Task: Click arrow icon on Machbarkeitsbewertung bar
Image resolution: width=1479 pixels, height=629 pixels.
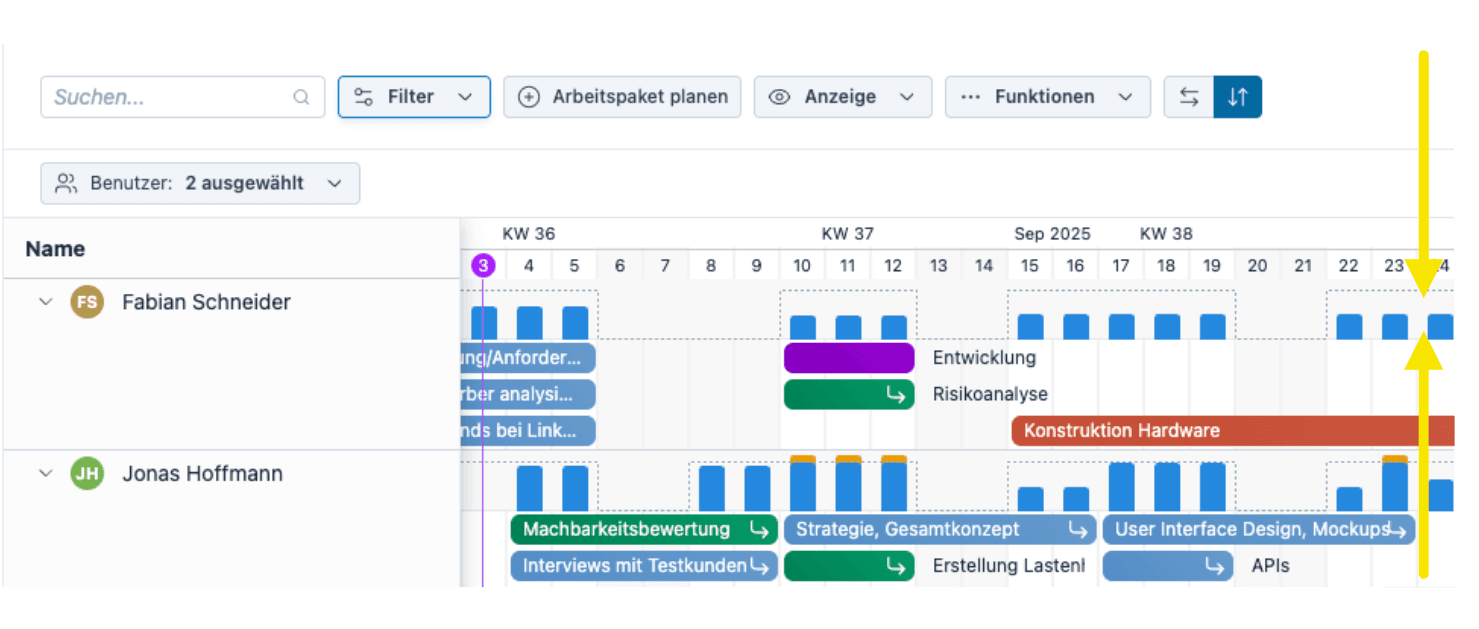Action: coord(760,530)
